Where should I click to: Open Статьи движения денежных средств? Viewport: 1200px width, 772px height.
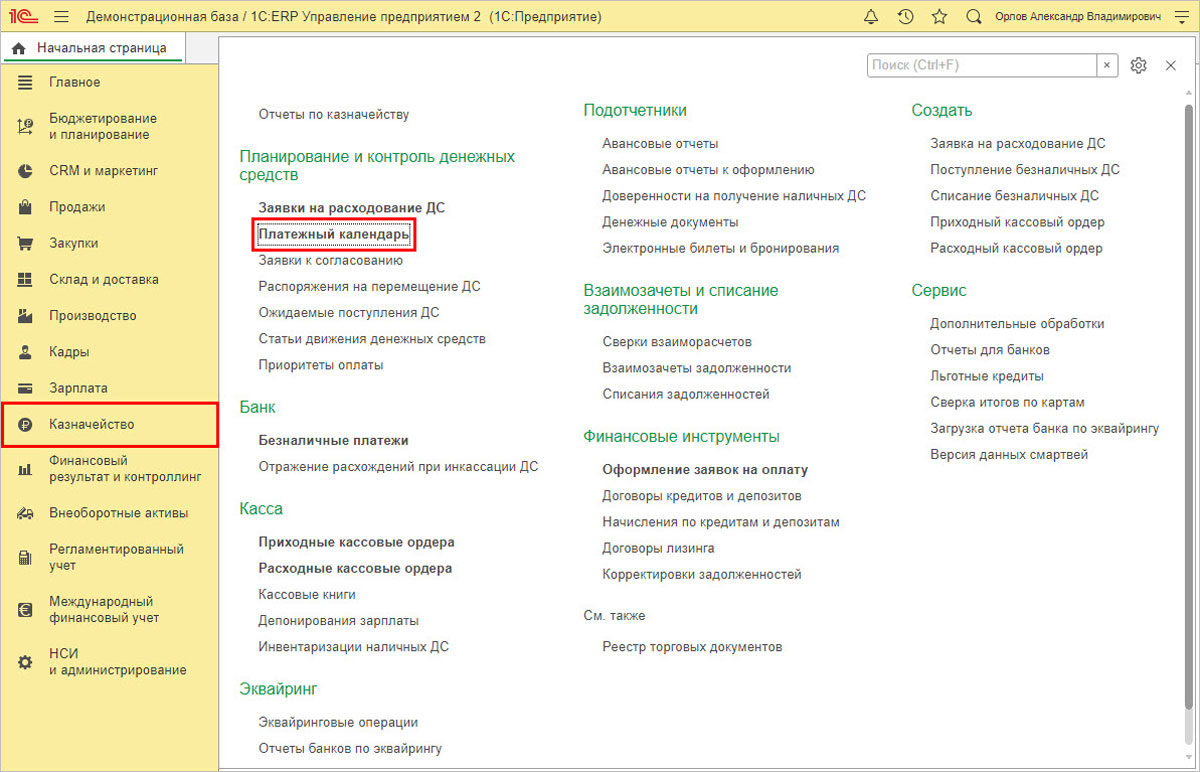click(x=372, y=339)
